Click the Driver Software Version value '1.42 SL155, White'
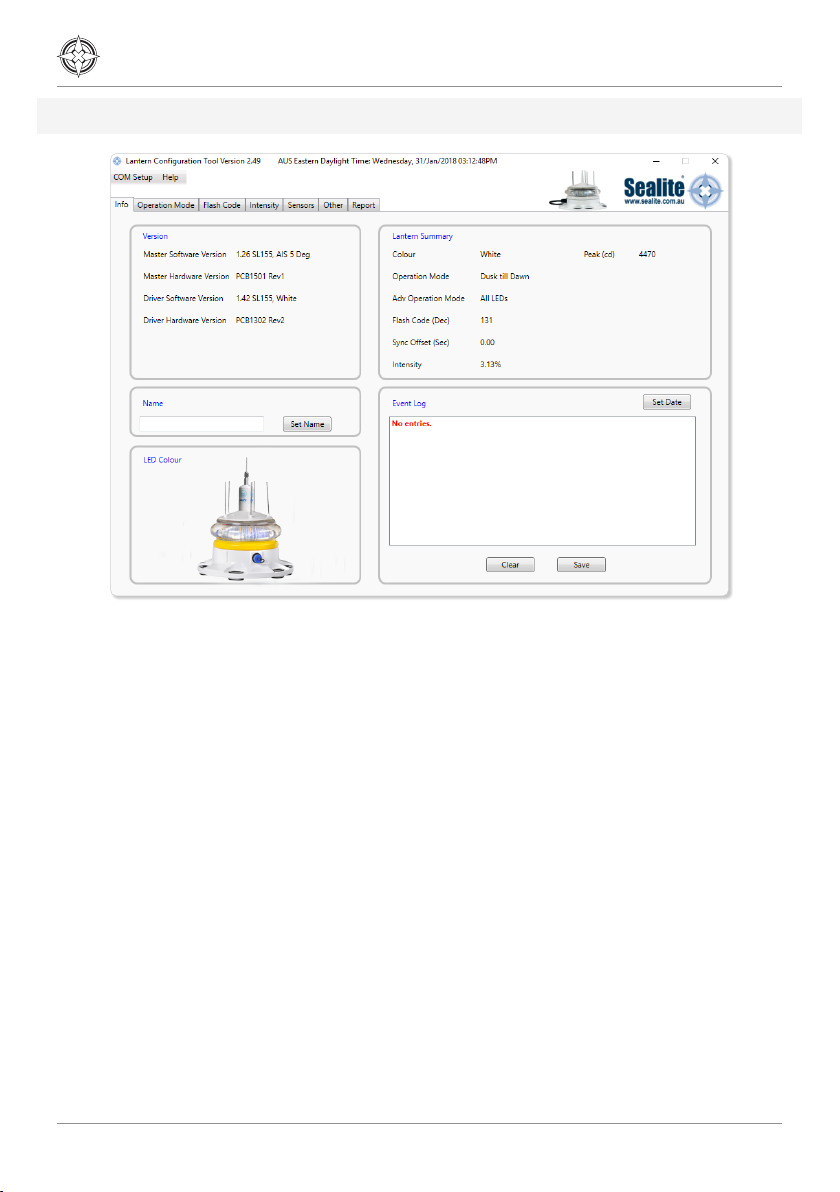Screen dimensions: 840x1192 coord(266,299)
